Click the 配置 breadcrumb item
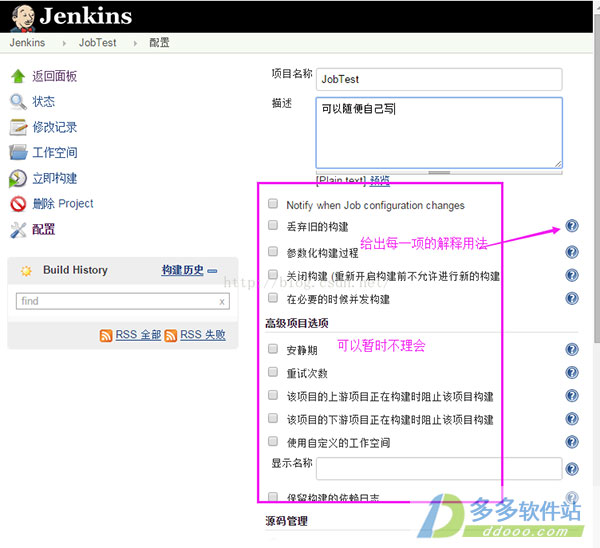 coord(159,42)
